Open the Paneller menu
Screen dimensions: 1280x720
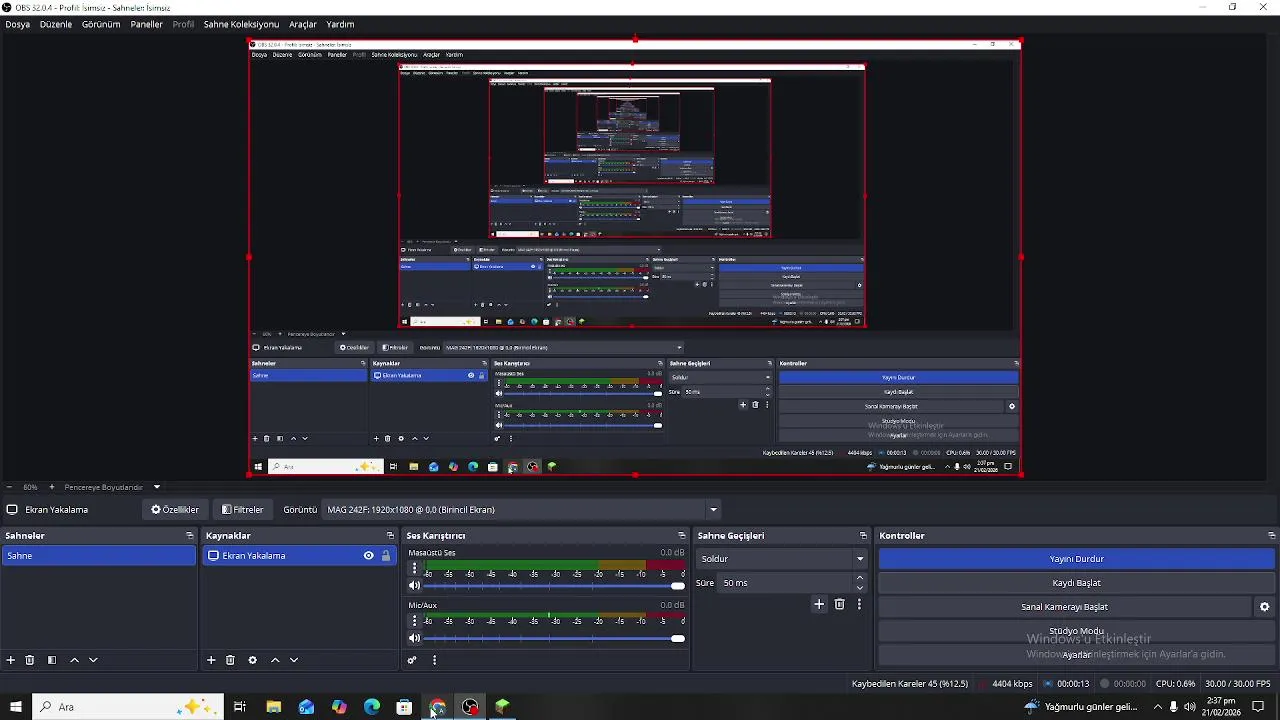[146, 24]
